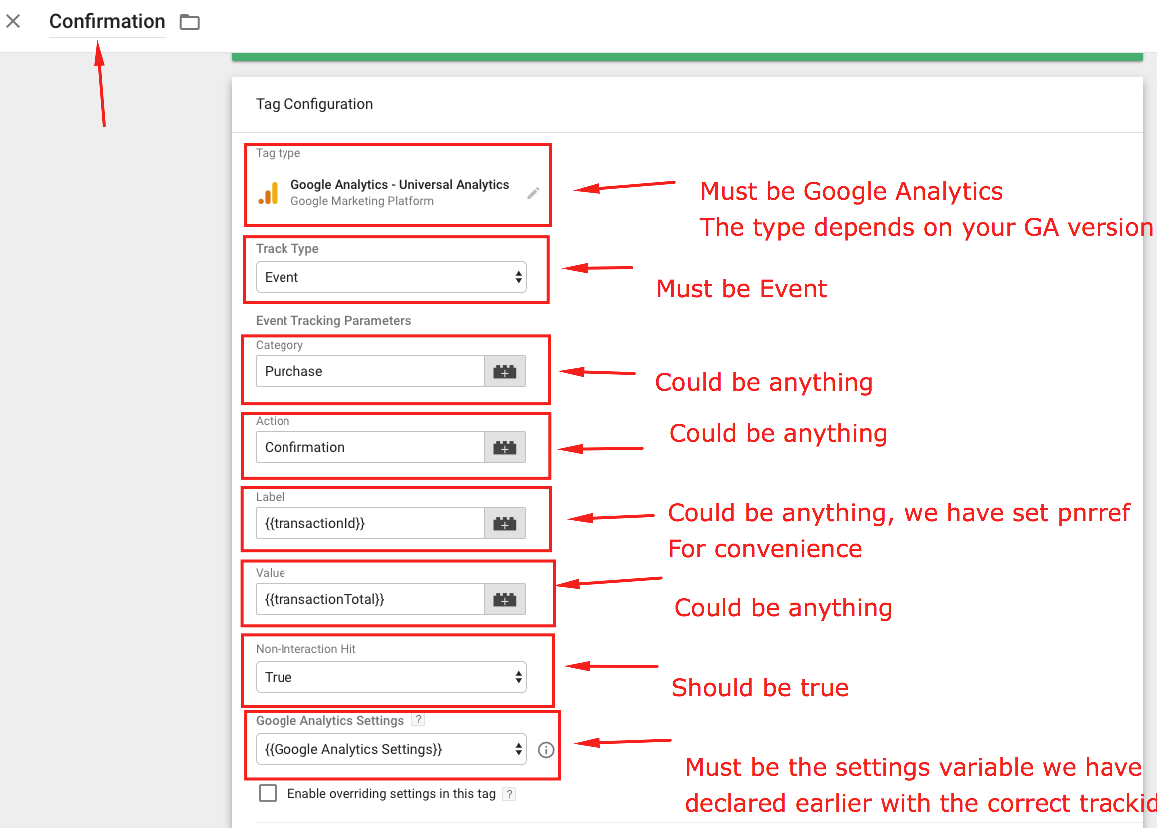
Task: Enable overriding settings in this tag checkbox
Action: (268, 793)
